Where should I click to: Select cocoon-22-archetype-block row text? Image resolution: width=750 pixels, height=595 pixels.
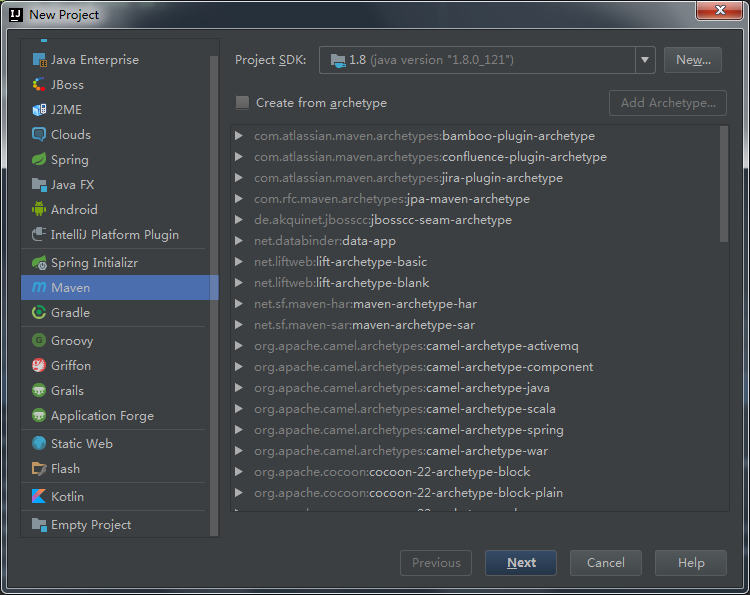coord(392,472)
